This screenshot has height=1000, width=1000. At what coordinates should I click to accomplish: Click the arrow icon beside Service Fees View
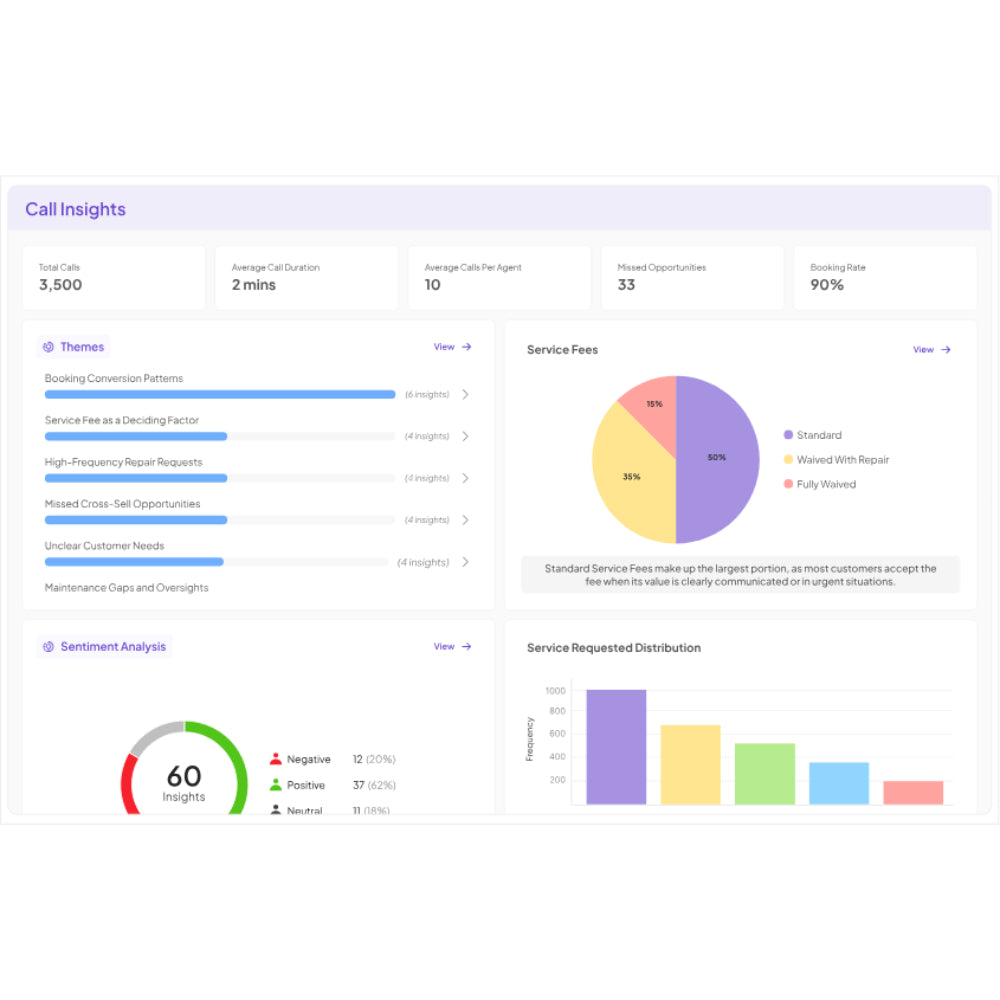pos(944,349)
